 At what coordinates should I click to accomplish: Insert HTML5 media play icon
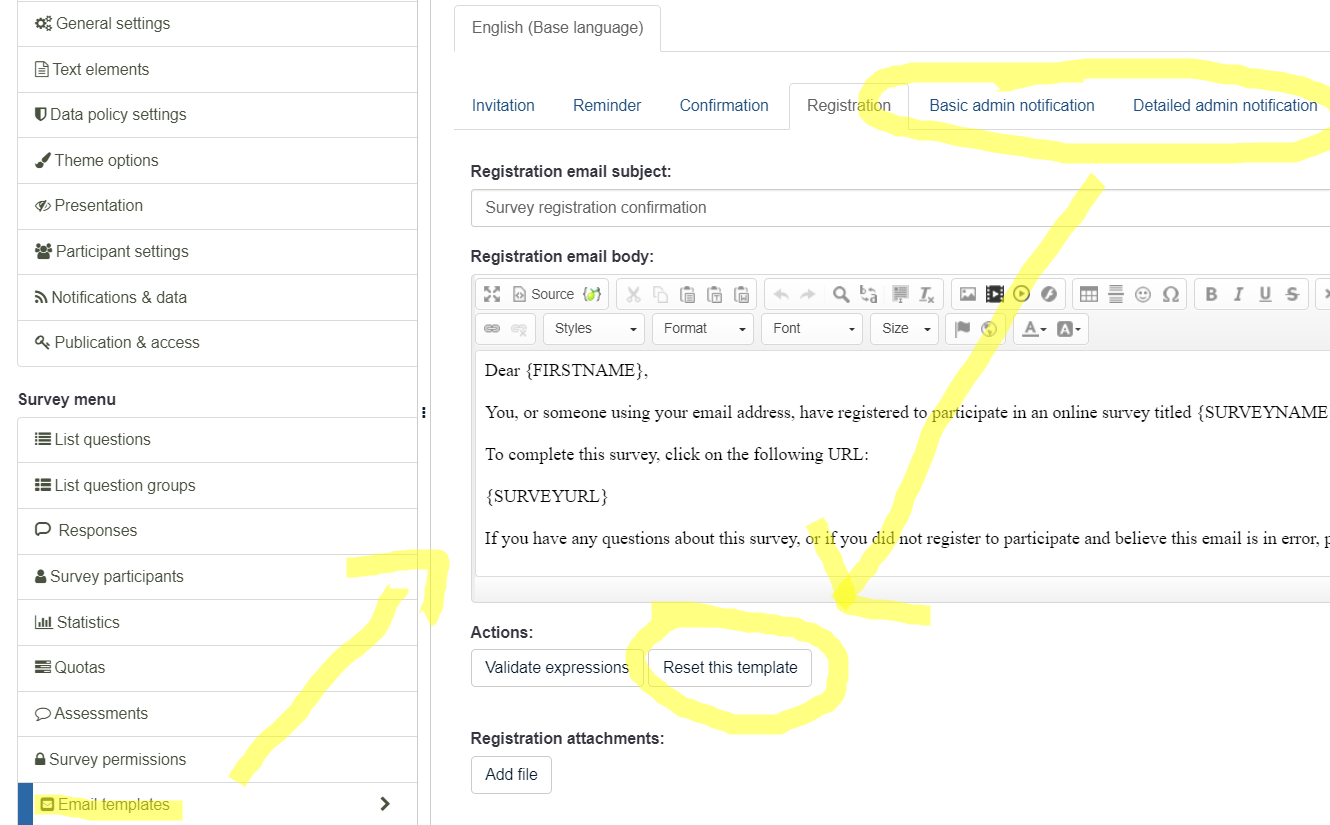coord(1021,294)
